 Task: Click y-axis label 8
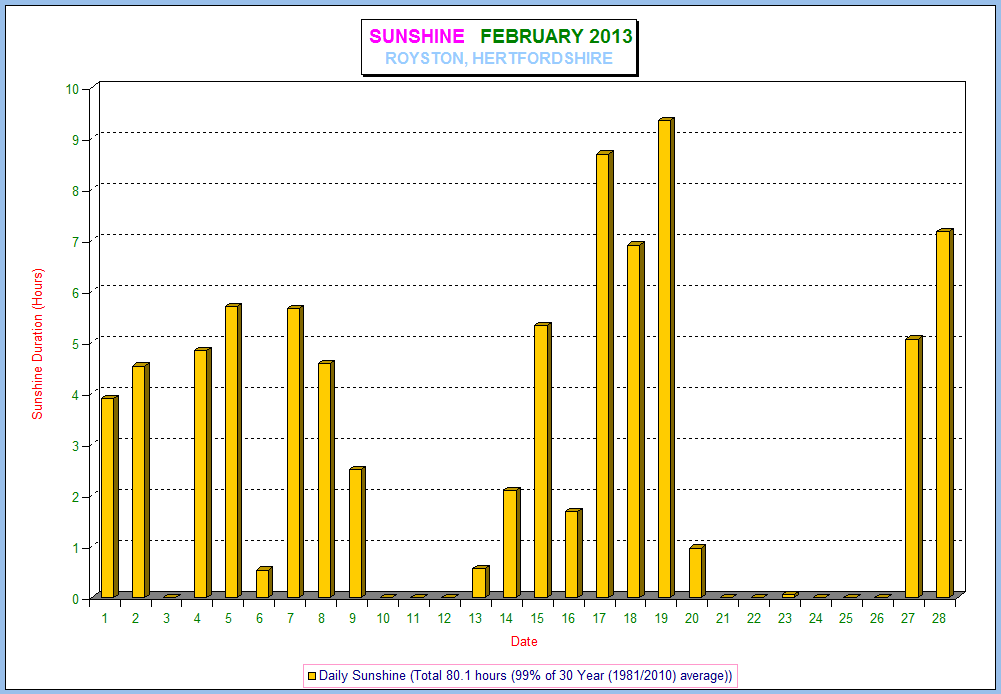(76, 191)
